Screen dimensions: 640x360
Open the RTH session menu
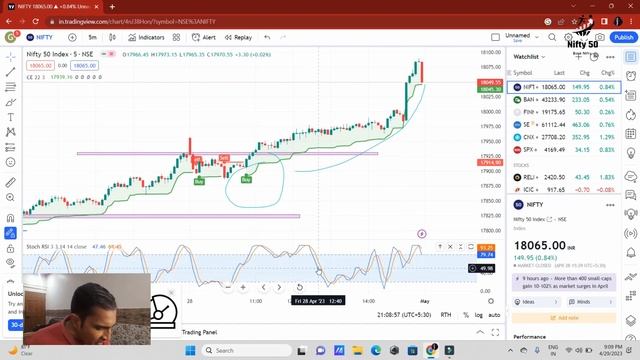coord(446,315)
